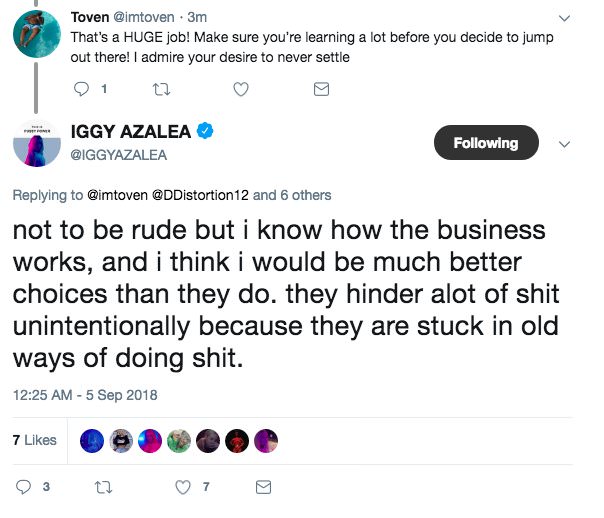This screenshot has width=604, height=518.
Task: Like Iggy Azalea's tweet
Action: 182,487
